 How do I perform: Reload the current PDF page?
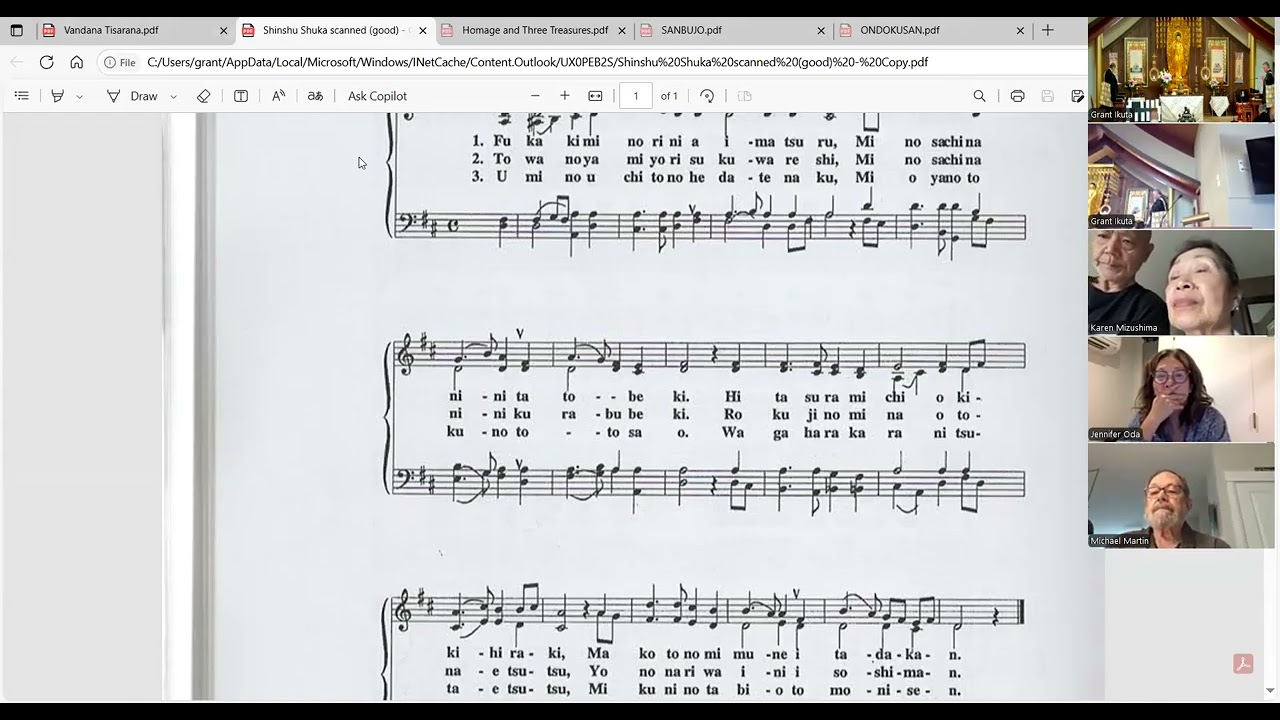tap(46, 62)
